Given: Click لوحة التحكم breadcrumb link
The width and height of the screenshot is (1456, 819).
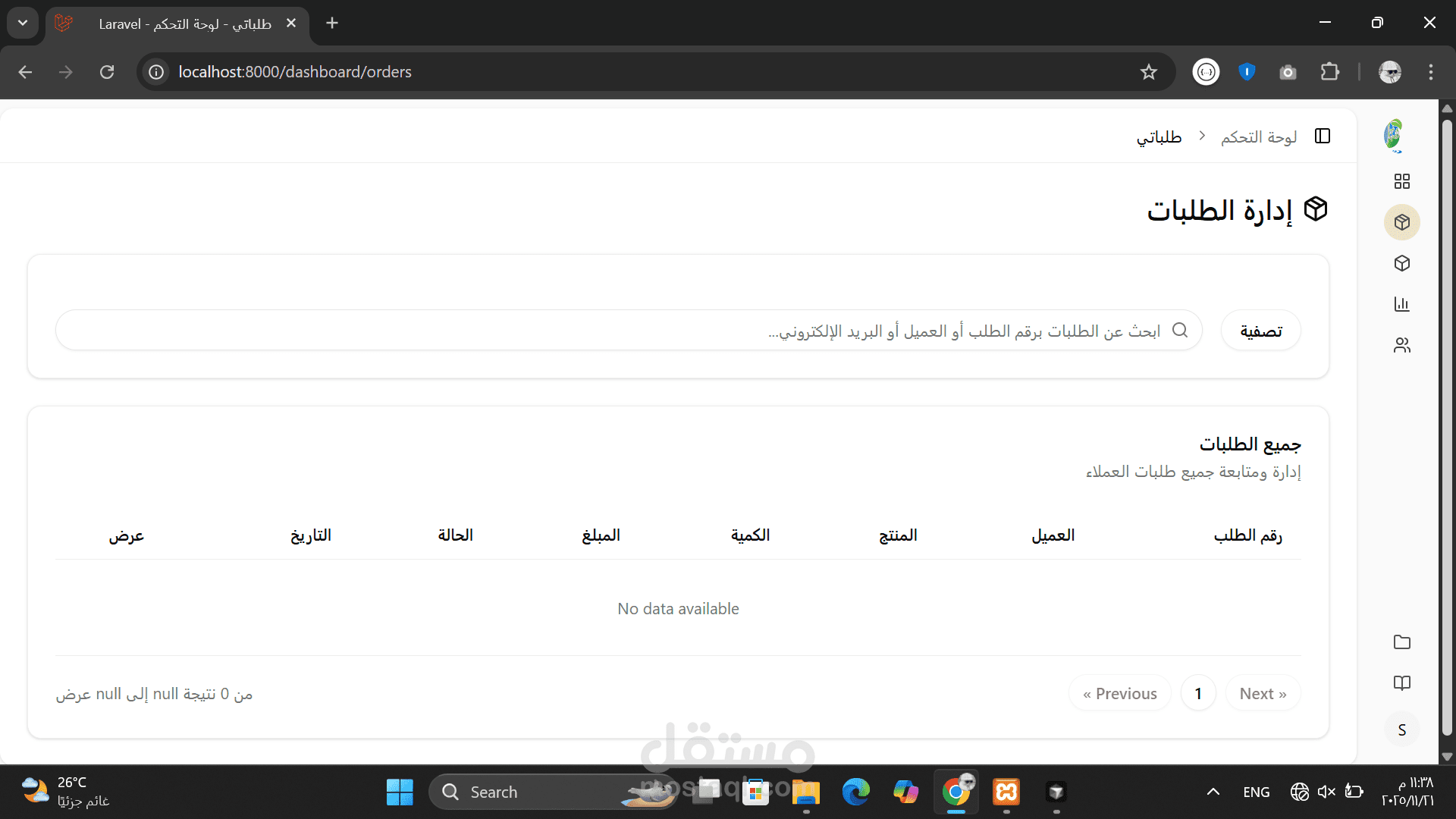Looking at the screenshot, I should pos(1258,137).
